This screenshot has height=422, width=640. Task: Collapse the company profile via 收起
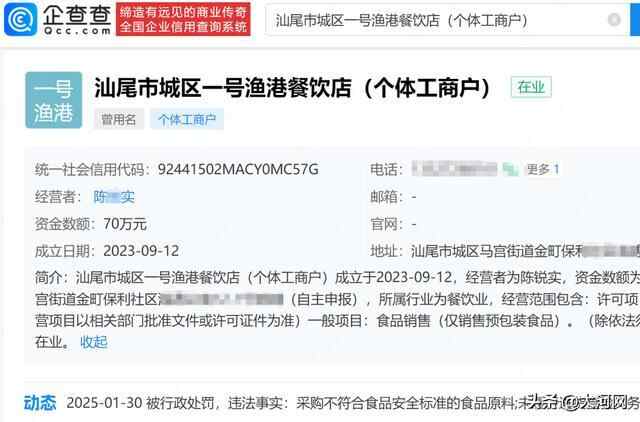94,342
